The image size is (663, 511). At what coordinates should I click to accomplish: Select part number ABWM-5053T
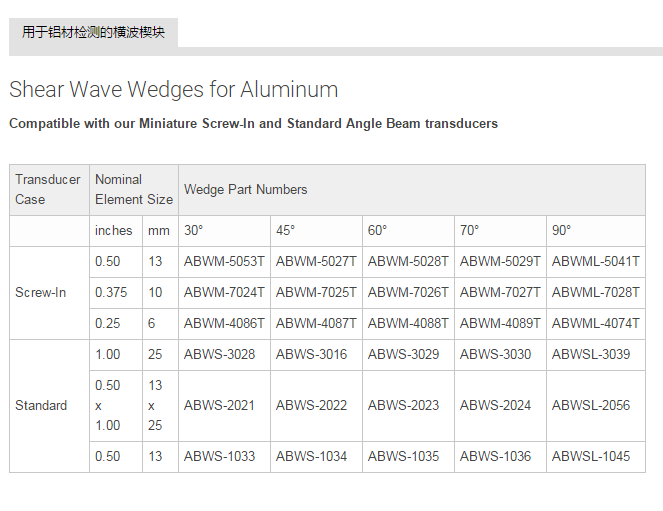[224, 262]
